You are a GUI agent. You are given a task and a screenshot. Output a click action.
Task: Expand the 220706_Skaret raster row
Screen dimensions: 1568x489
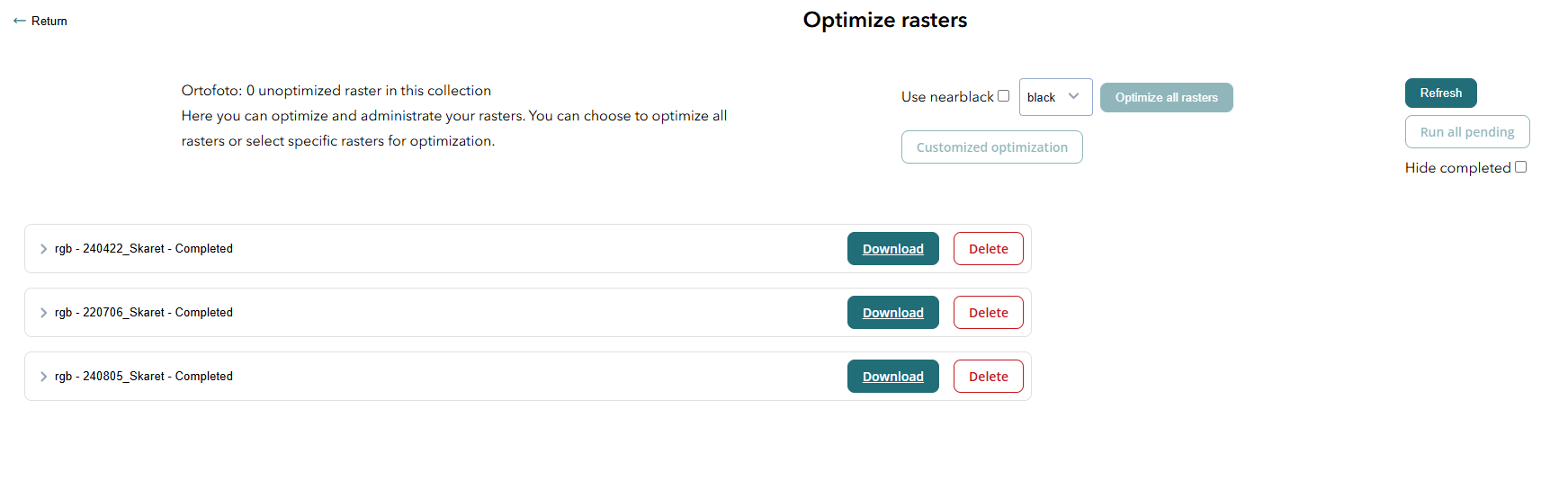click(43, 313)
